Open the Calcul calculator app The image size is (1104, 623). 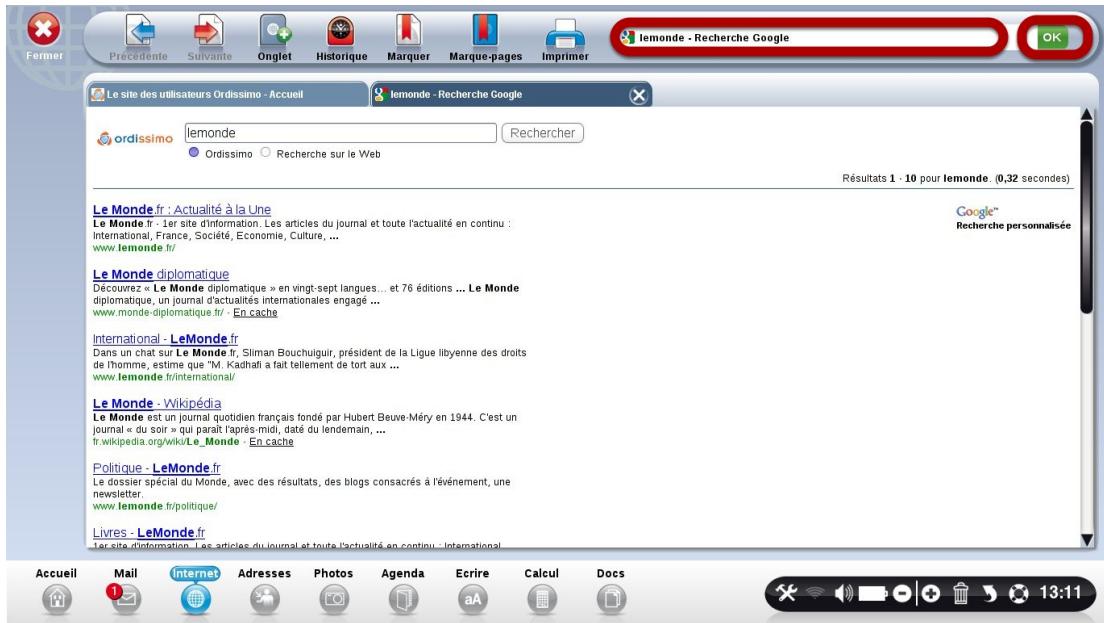541,598
